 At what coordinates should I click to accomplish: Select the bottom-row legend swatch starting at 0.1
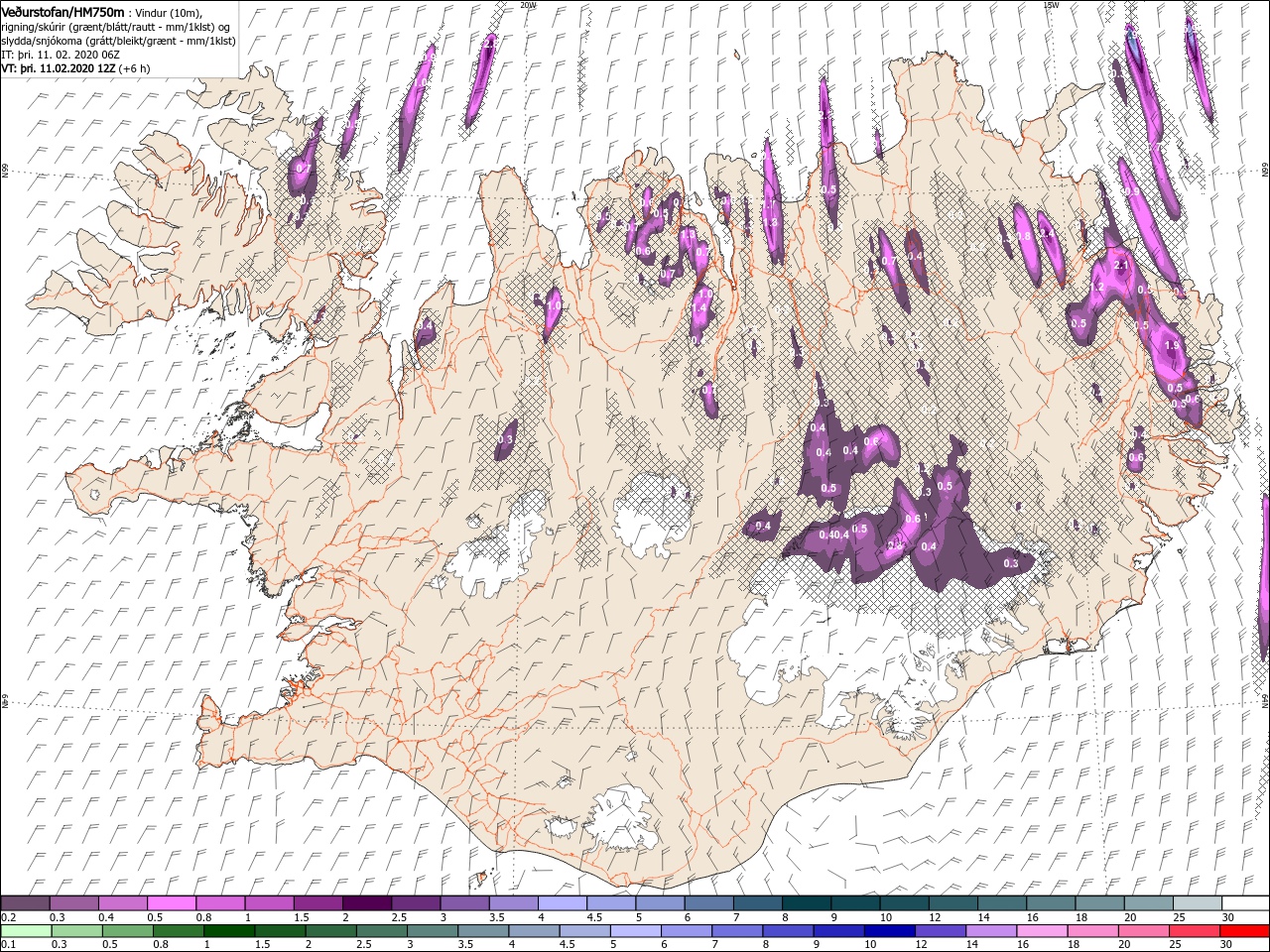27,931
